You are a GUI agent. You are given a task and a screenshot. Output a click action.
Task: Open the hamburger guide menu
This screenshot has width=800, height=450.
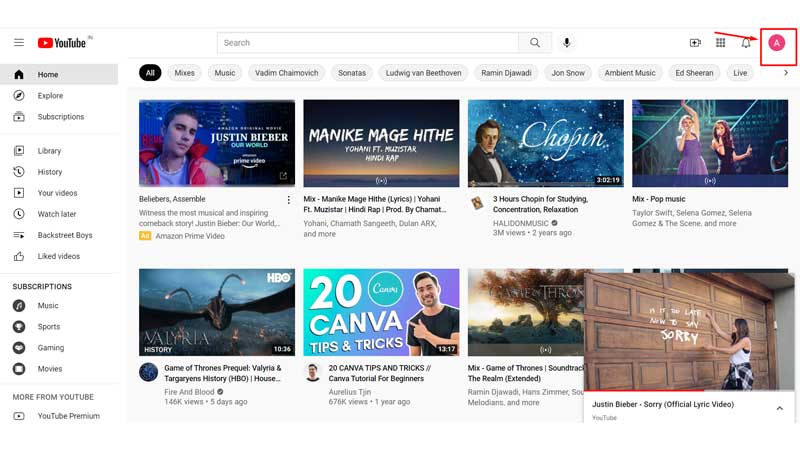19,42
